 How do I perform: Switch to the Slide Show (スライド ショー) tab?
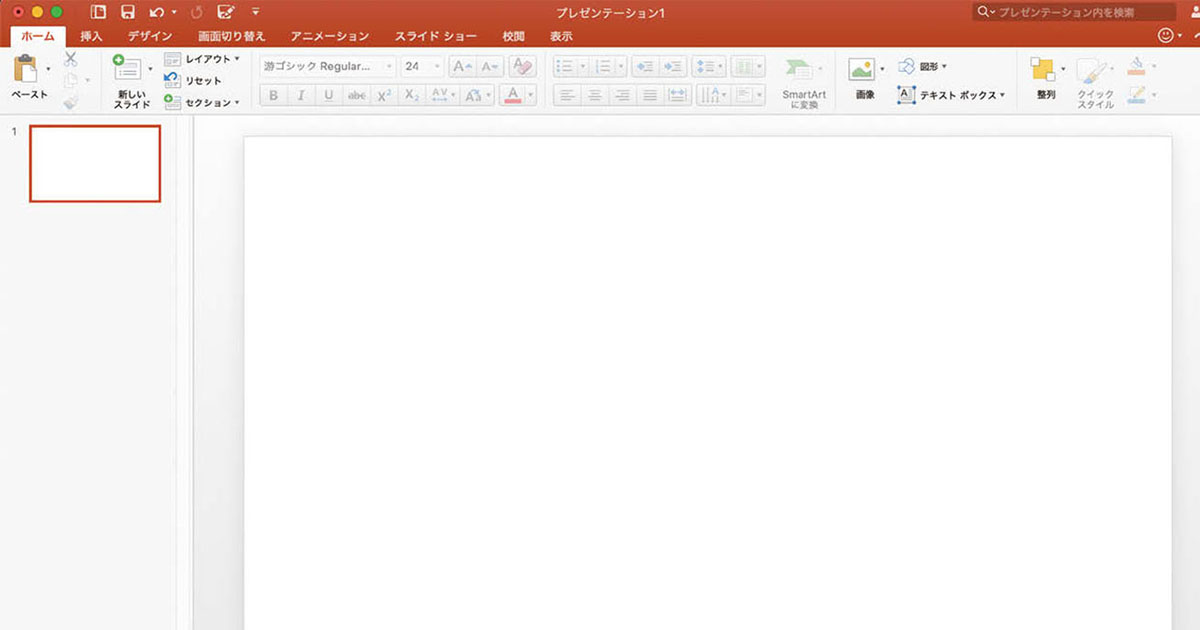pyautogui.click(x=436, y=36)
